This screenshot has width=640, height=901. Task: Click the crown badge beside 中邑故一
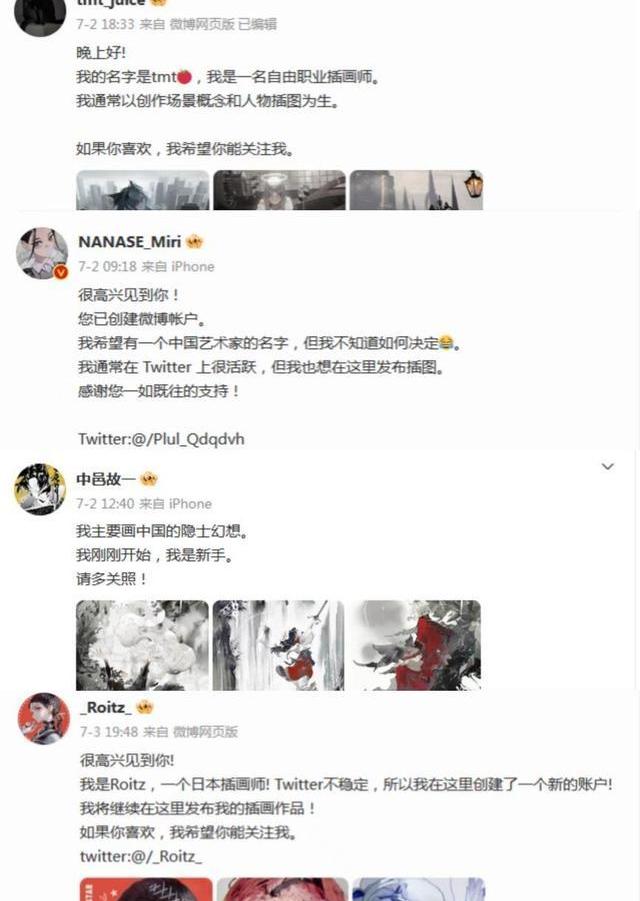[149, 478]
